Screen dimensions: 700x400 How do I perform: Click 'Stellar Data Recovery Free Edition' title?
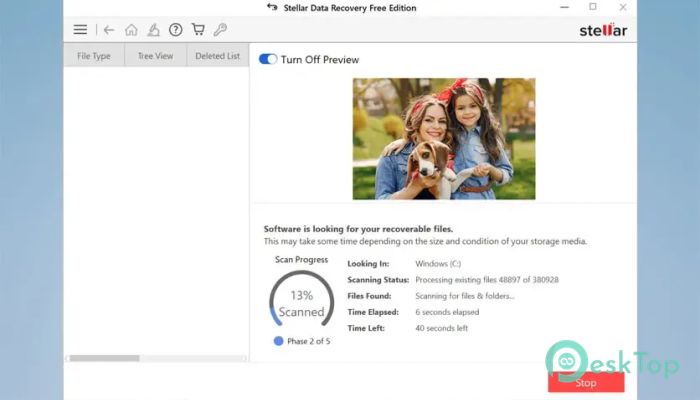(350, 8)
